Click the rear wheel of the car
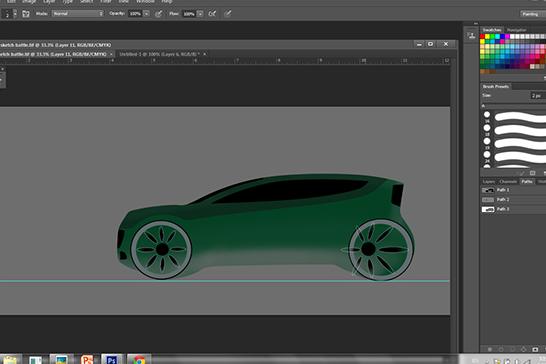Screen dimensions: 546x364 click(380, 249)
